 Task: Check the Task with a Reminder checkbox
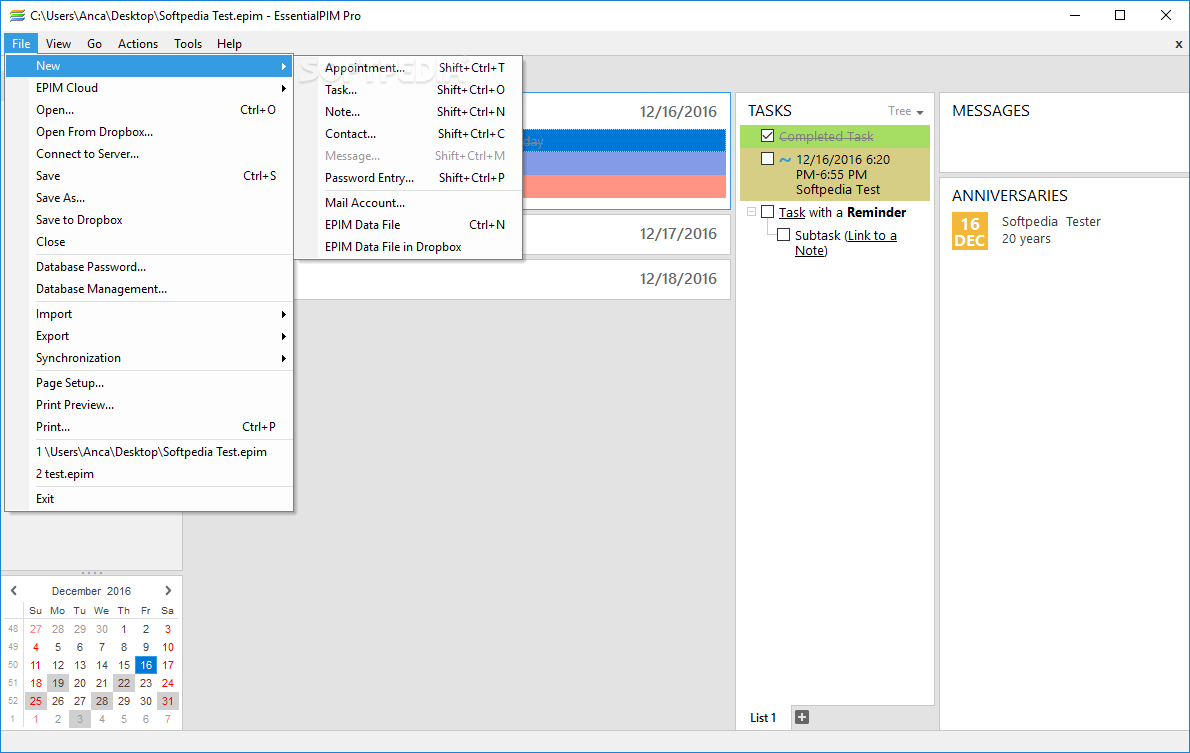767,212
